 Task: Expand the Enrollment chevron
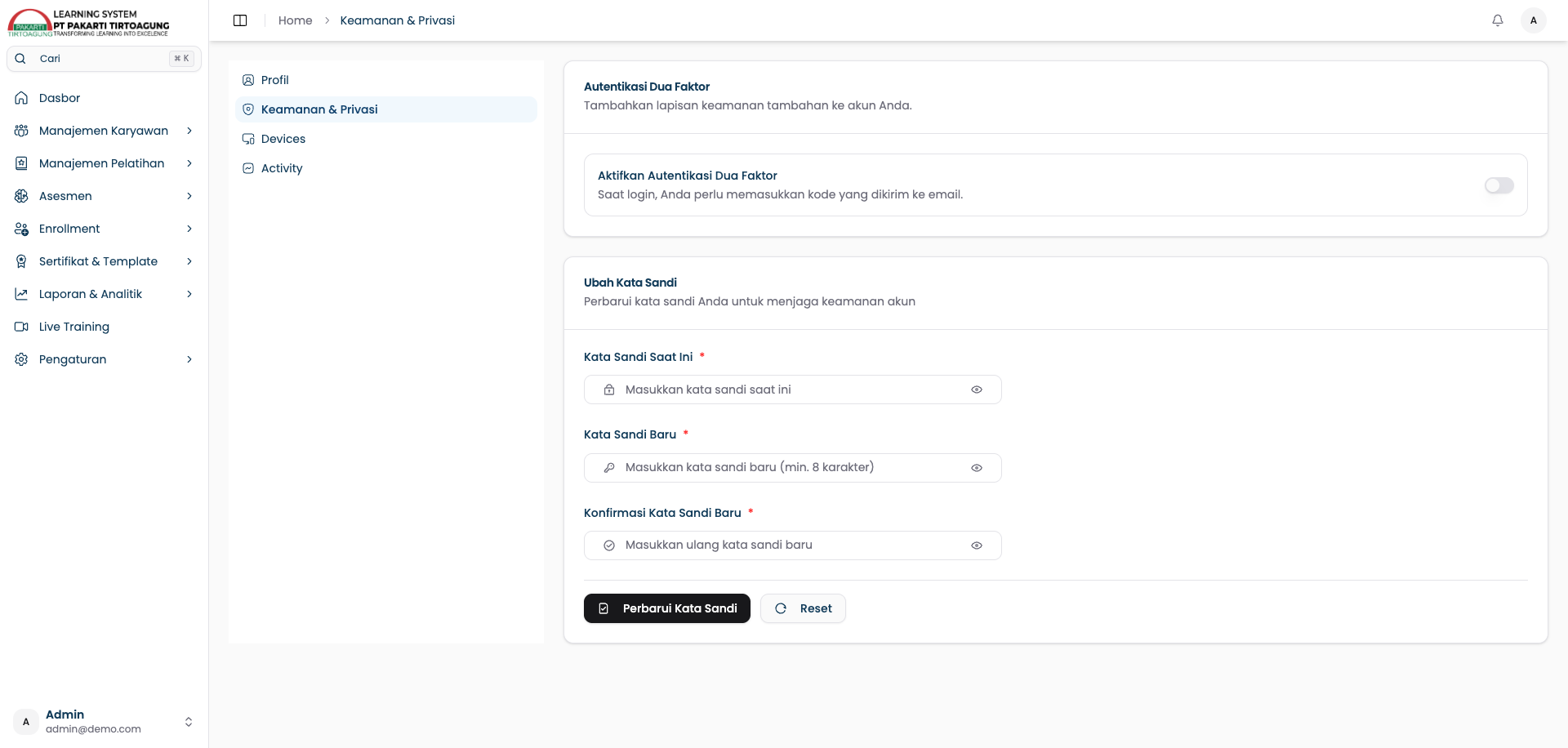(189, 229)
